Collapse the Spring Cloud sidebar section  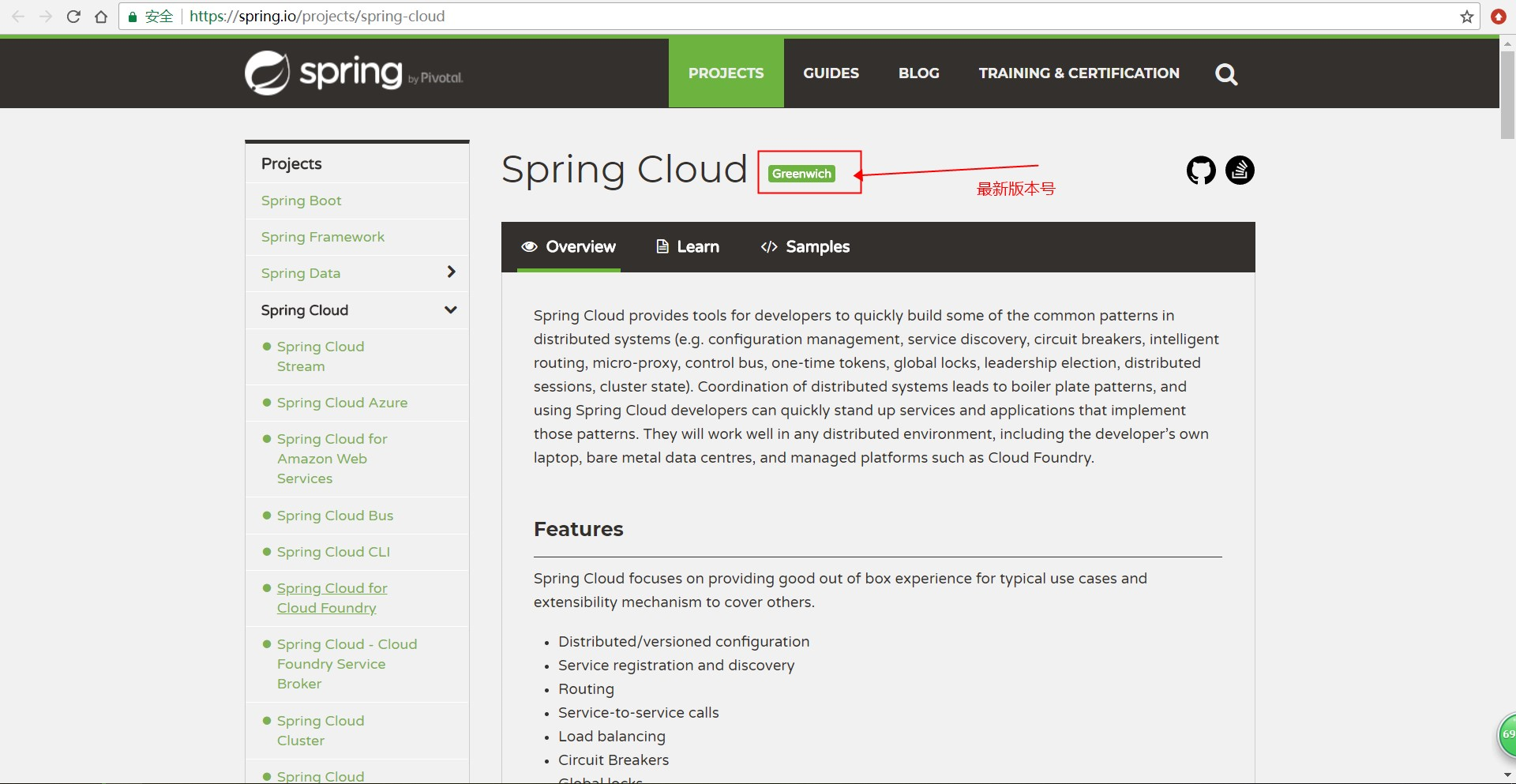pos(451,309)
